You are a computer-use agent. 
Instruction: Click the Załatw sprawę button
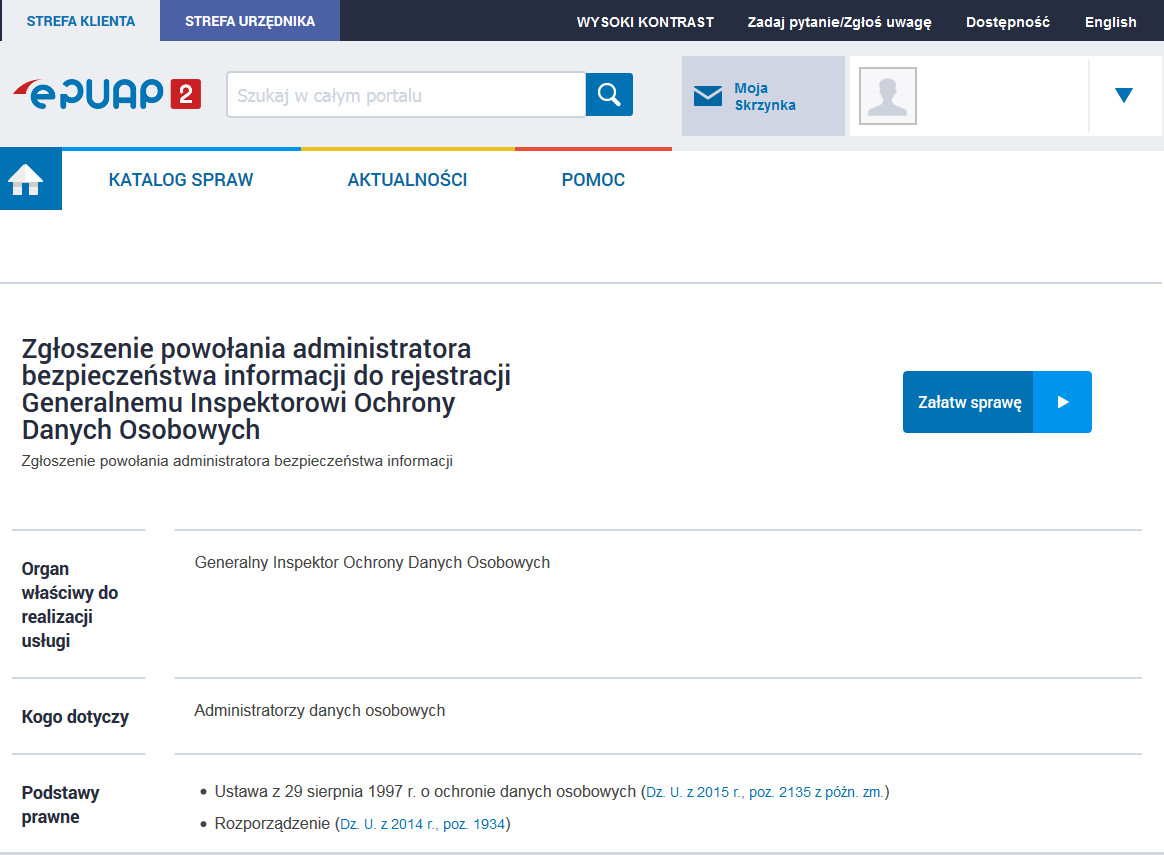997,402
